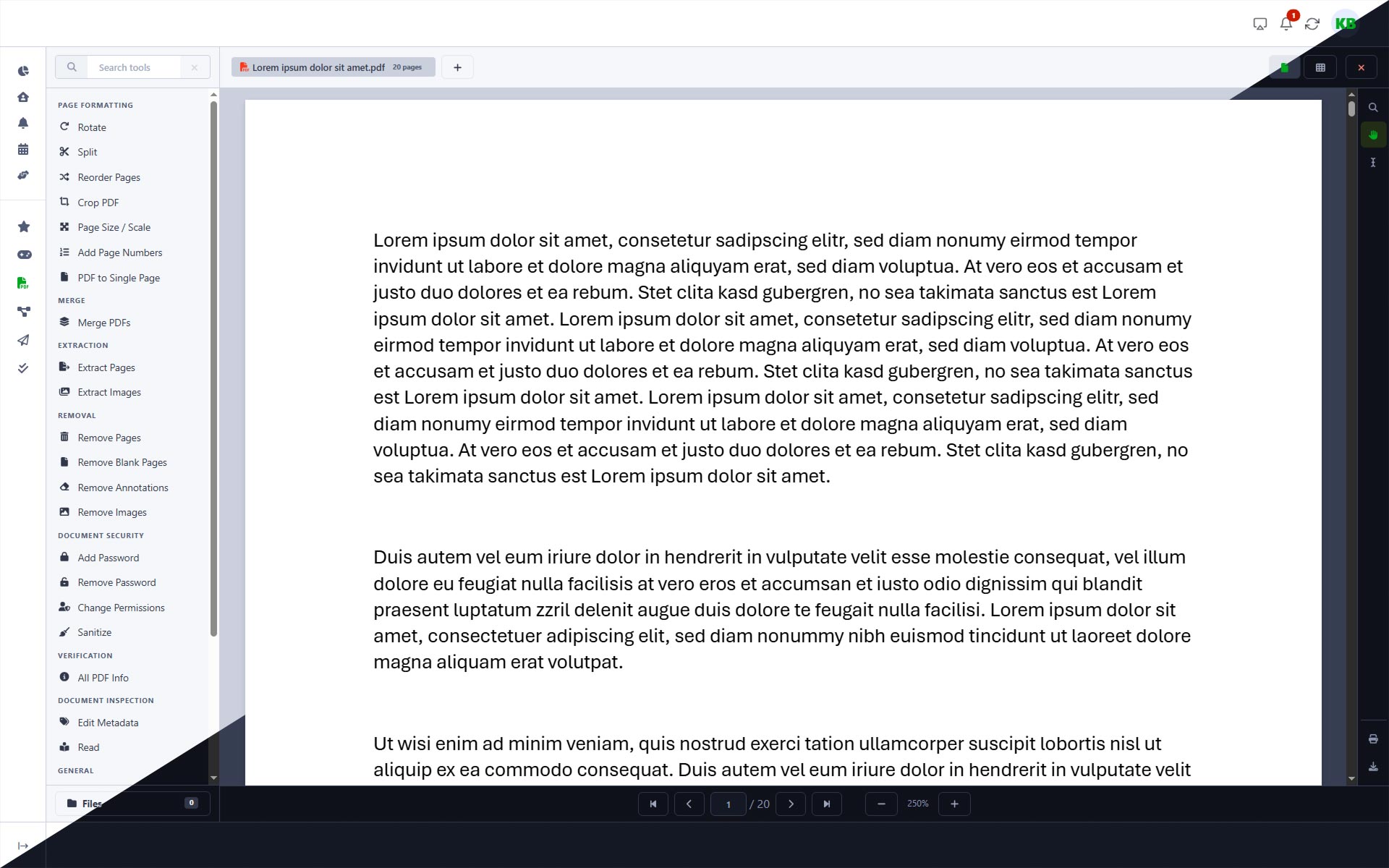Open the Rotate tool
The width and height of the screenshot is (1389, 868).
[x=92, y=127]
